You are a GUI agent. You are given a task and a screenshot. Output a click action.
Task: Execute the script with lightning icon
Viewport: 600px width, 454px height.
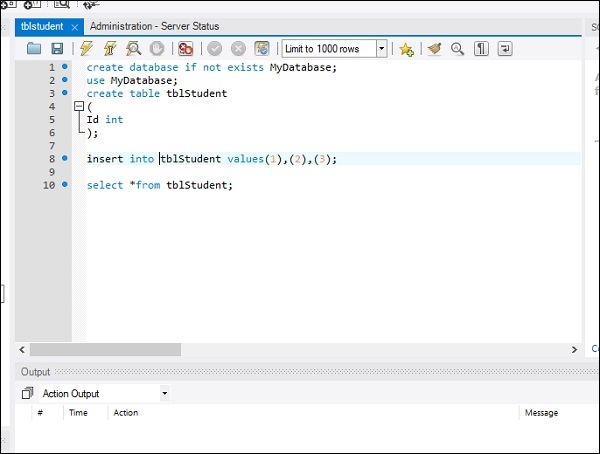(x=86, y=49)
